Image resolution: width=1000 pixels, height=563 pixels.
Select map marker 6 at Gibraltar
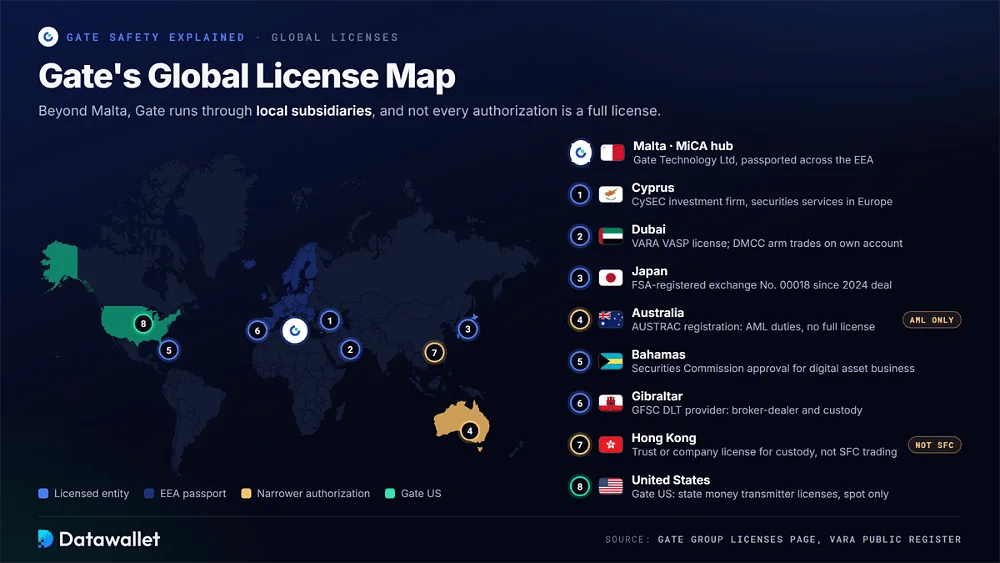(x=257, y=330)
